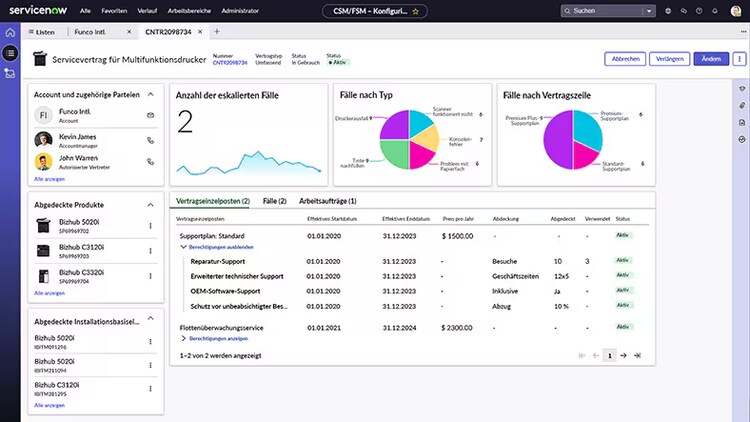Open the Verlauf menu
This screenshot has width=750, height=422.
click(x=147, y=11)
